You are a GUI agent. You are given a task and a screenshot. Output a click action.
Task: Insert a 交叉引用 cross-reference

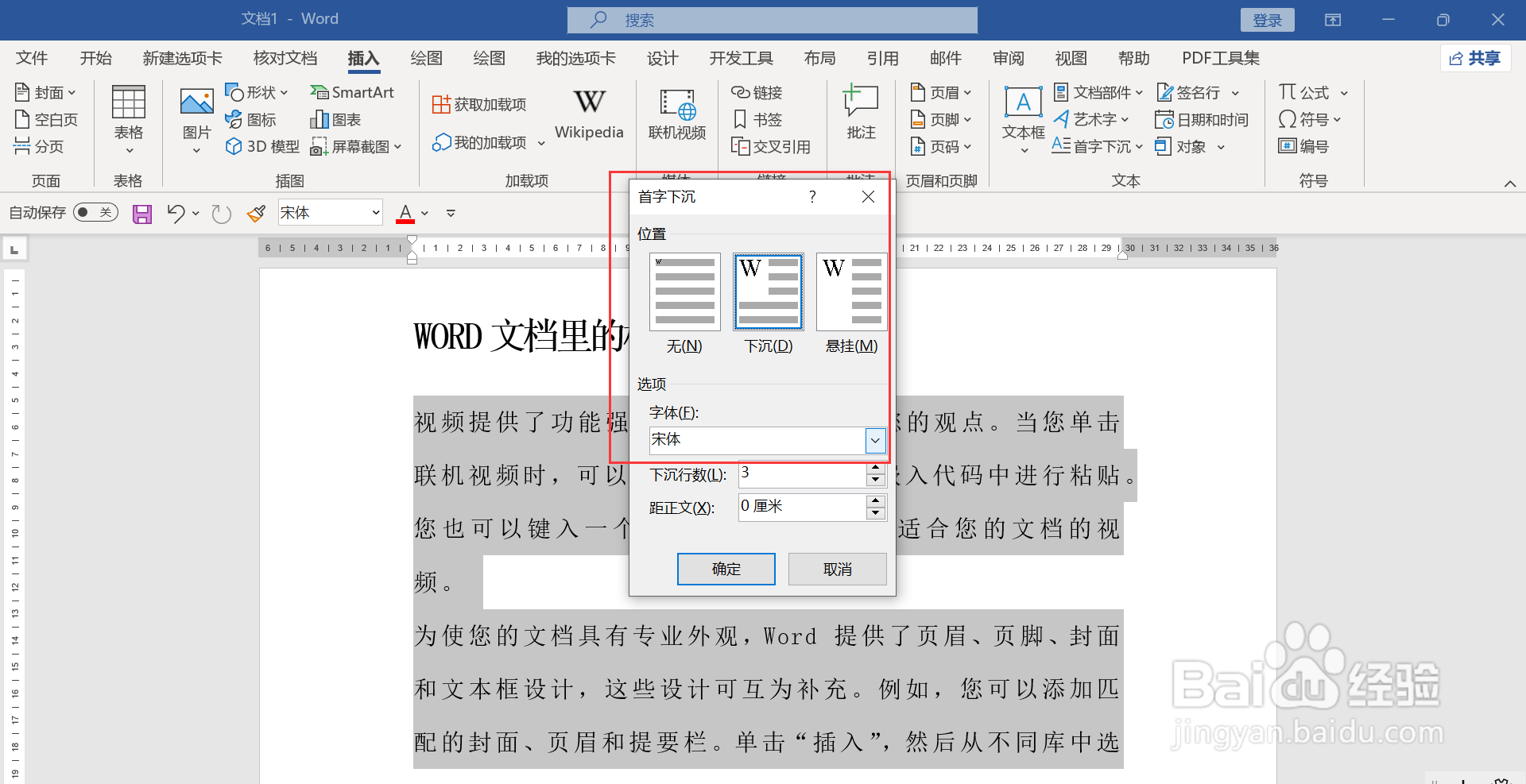tap(771, 147)
